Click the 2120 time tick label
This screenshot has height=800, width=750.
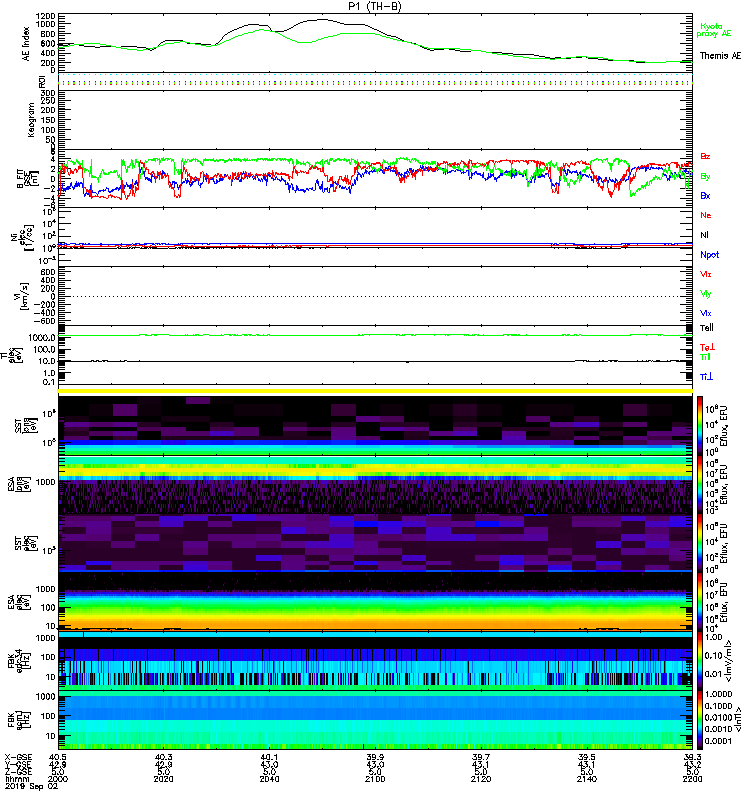(x=481, y=779)
